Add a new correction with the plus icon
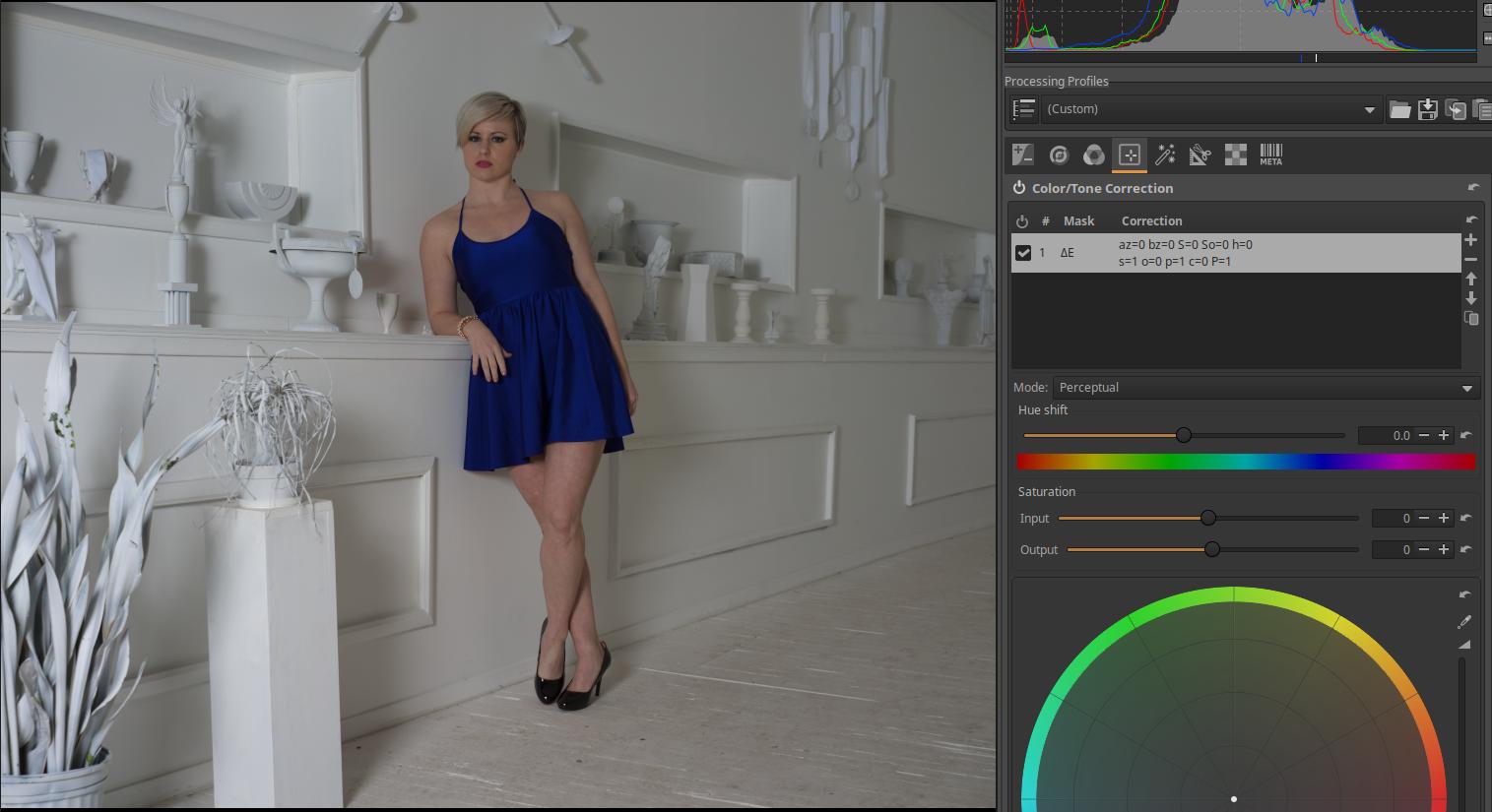The width and height of the screenshot is (1492, 812). tap(1470, 240)
